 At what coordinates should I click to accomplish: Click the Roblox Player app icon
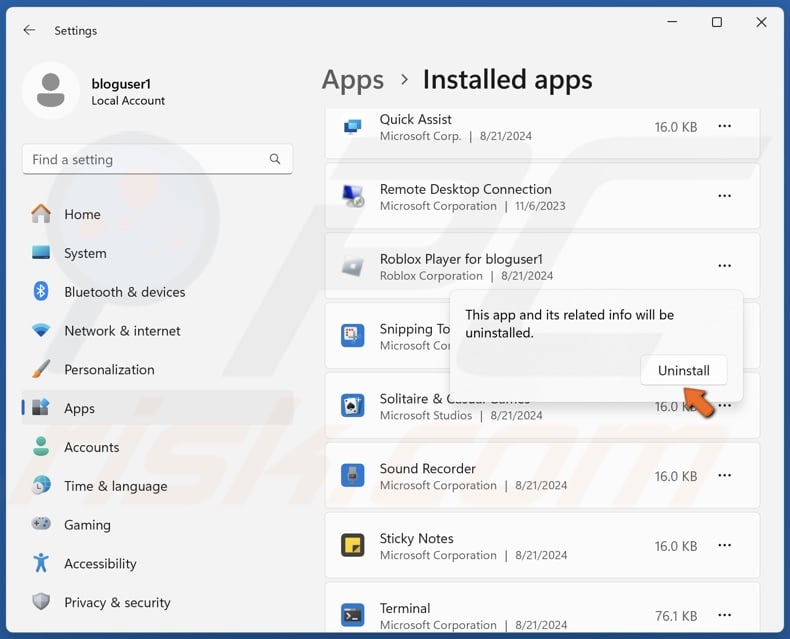point(353,267)
